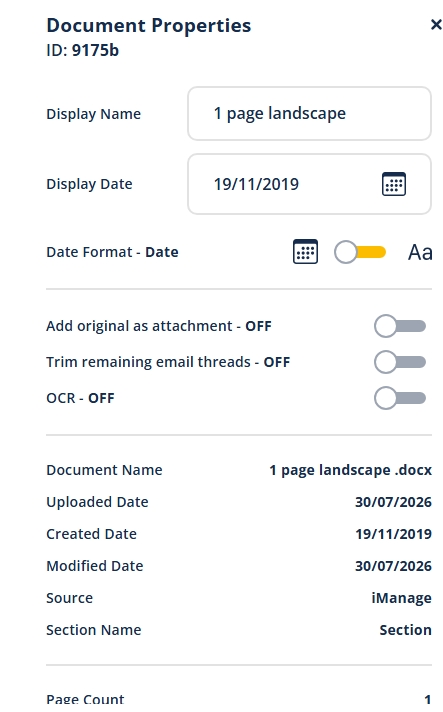
Task: Select the Created Date value 19/11/2019
Action: (x=393, y=534)
